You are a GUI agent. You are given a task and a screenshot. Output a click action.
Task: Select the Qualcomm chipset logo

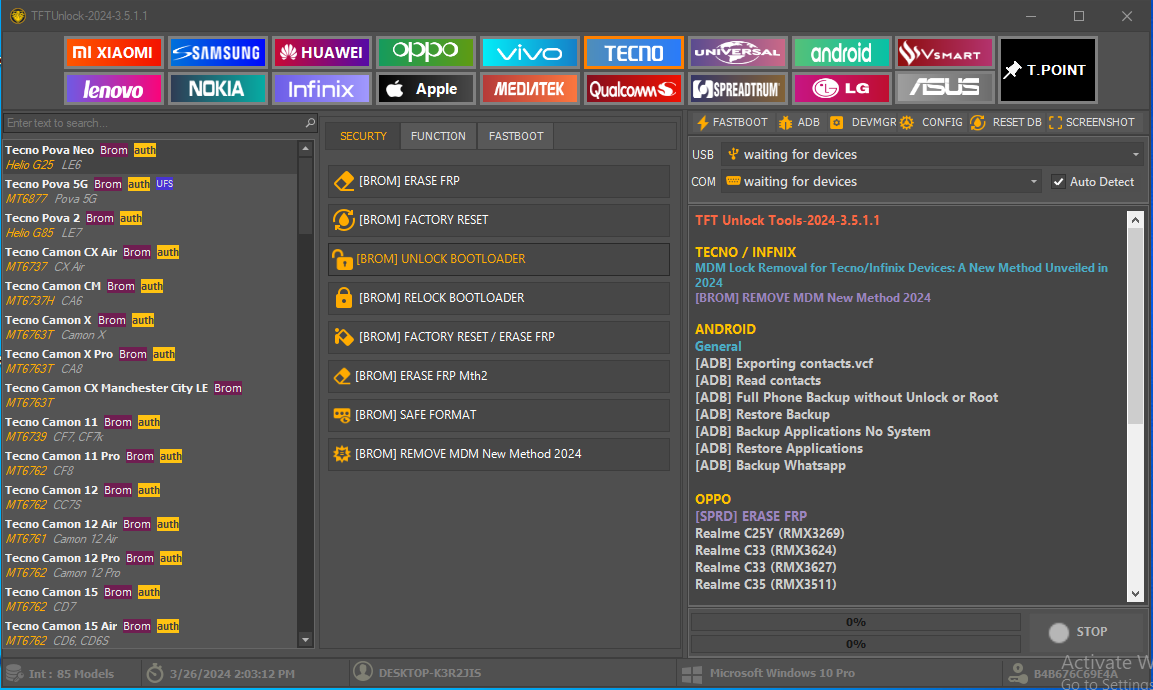[x=634, y=89]
